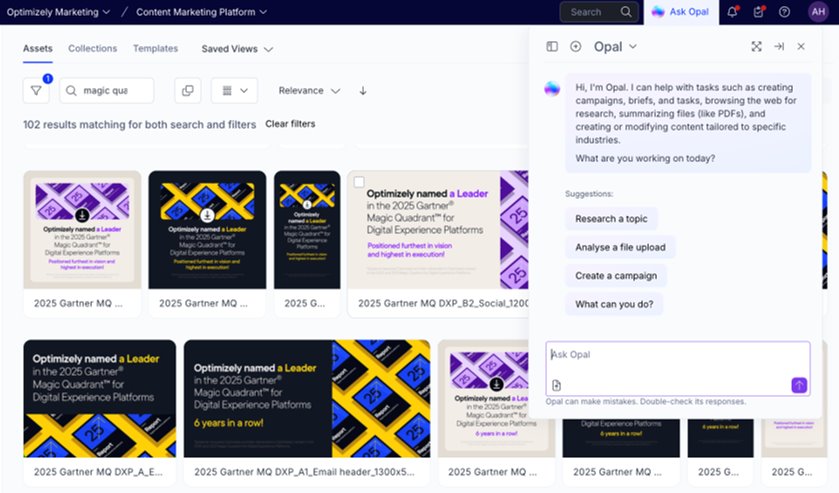Reverse sort order with the arrow icon

tap(363, 90)
